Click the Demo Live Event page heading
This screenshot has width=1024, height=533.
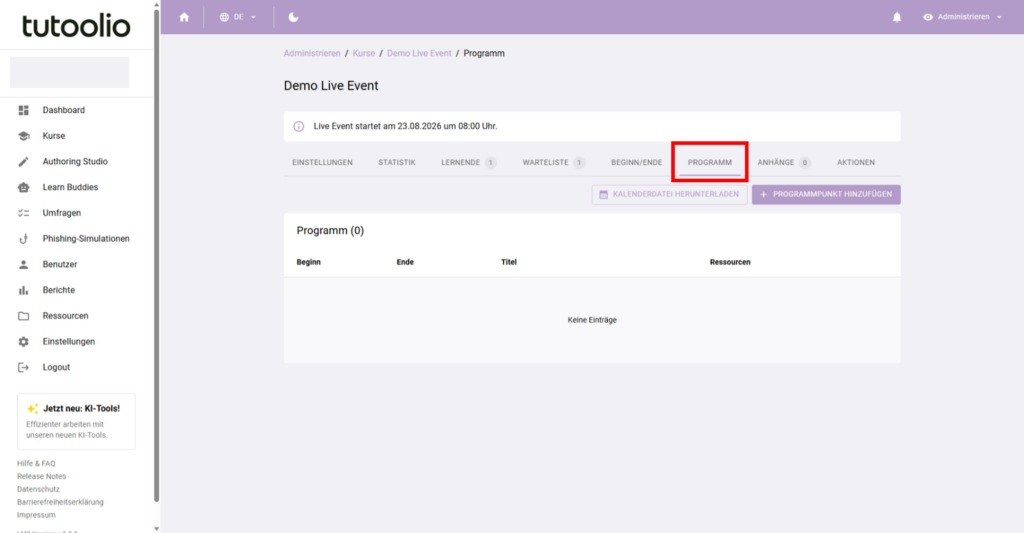(330, 86)
